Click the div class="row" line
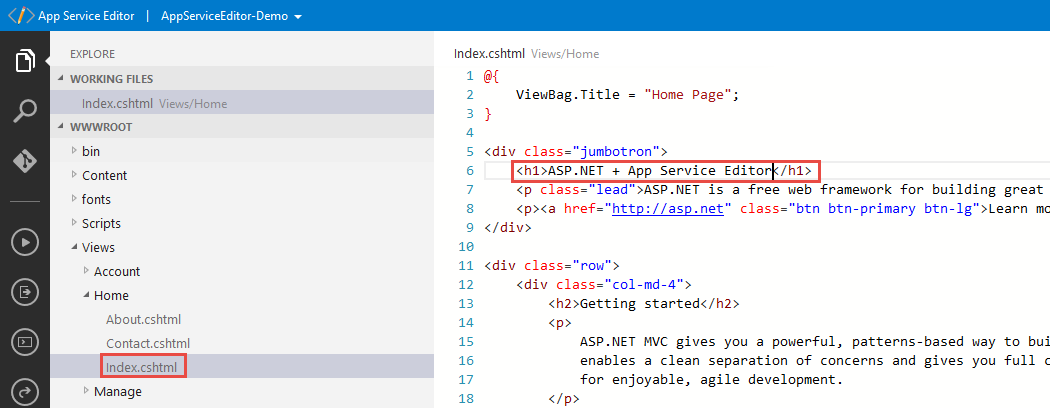The height and width of the screenshot is (408, 1050). pyautogui.click(x=551, y=265)
